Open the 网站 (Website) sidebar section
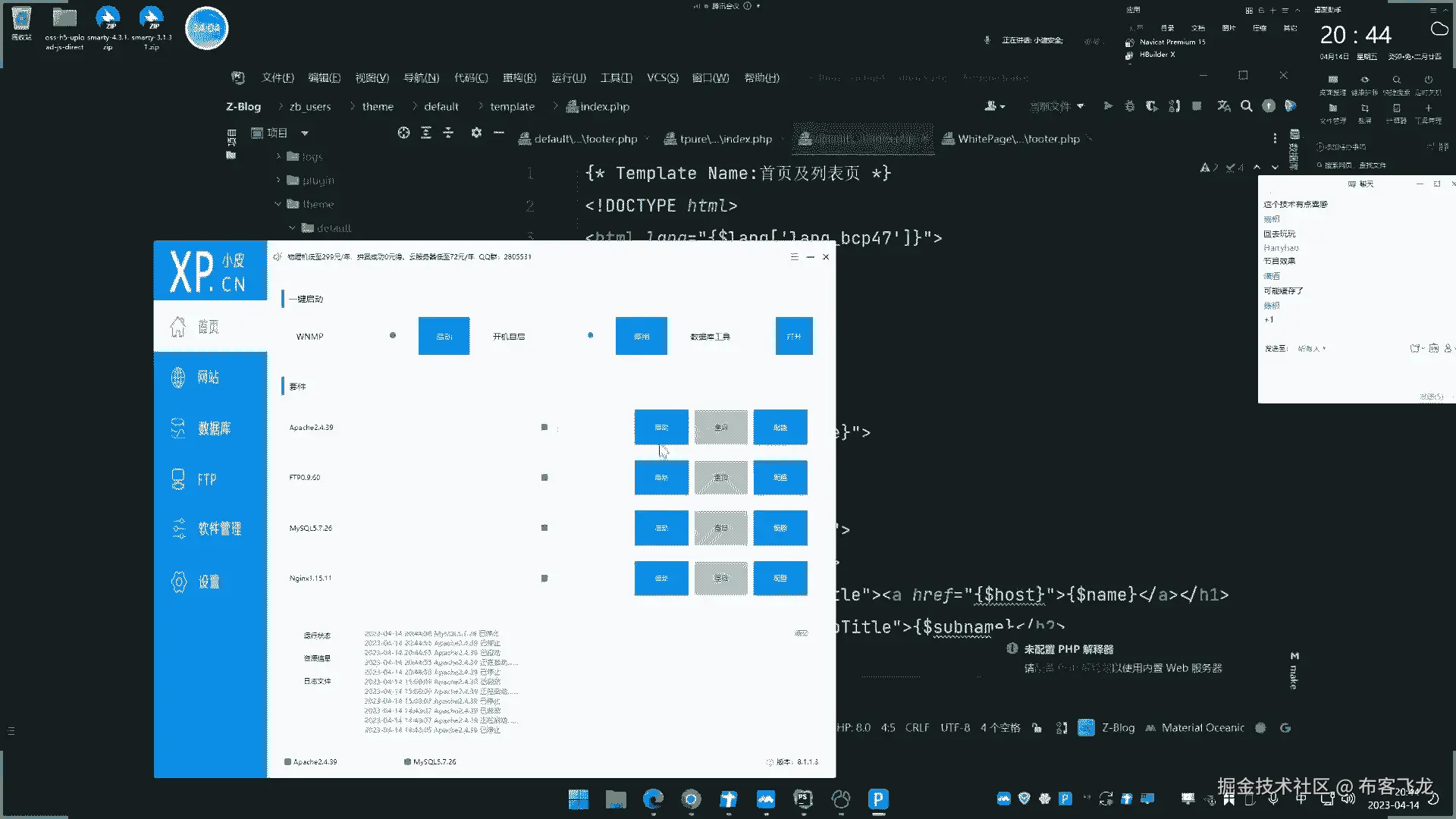 (209, 378)
